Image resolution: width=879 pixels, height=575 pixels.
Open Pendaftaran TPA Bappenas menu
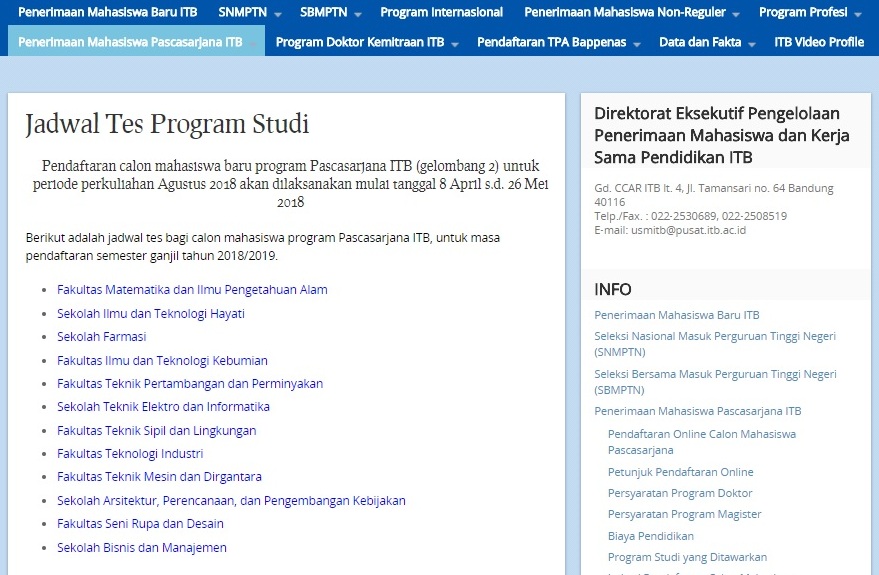(552, 42)
